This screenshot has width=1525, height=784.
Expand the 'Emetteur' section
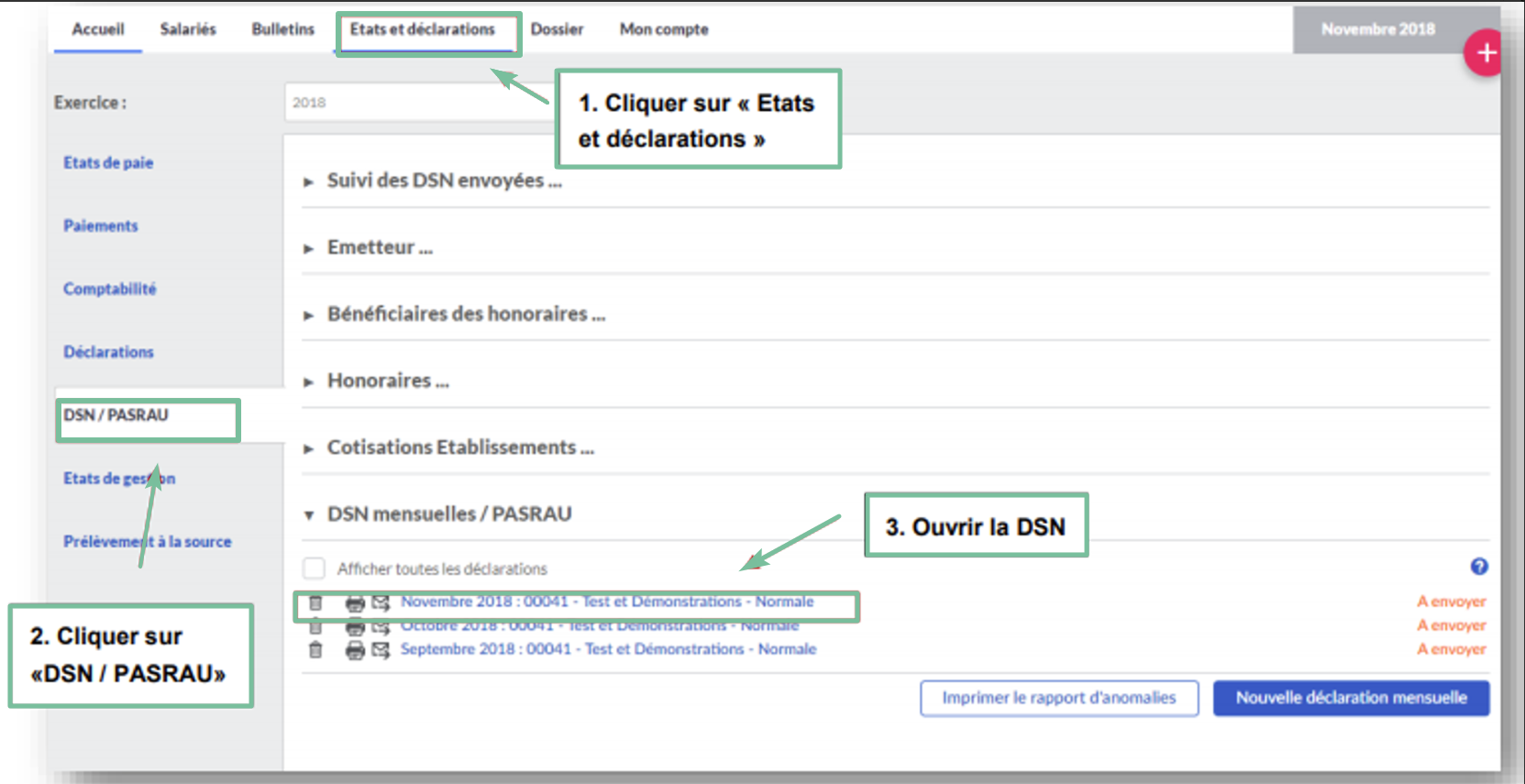380,248
